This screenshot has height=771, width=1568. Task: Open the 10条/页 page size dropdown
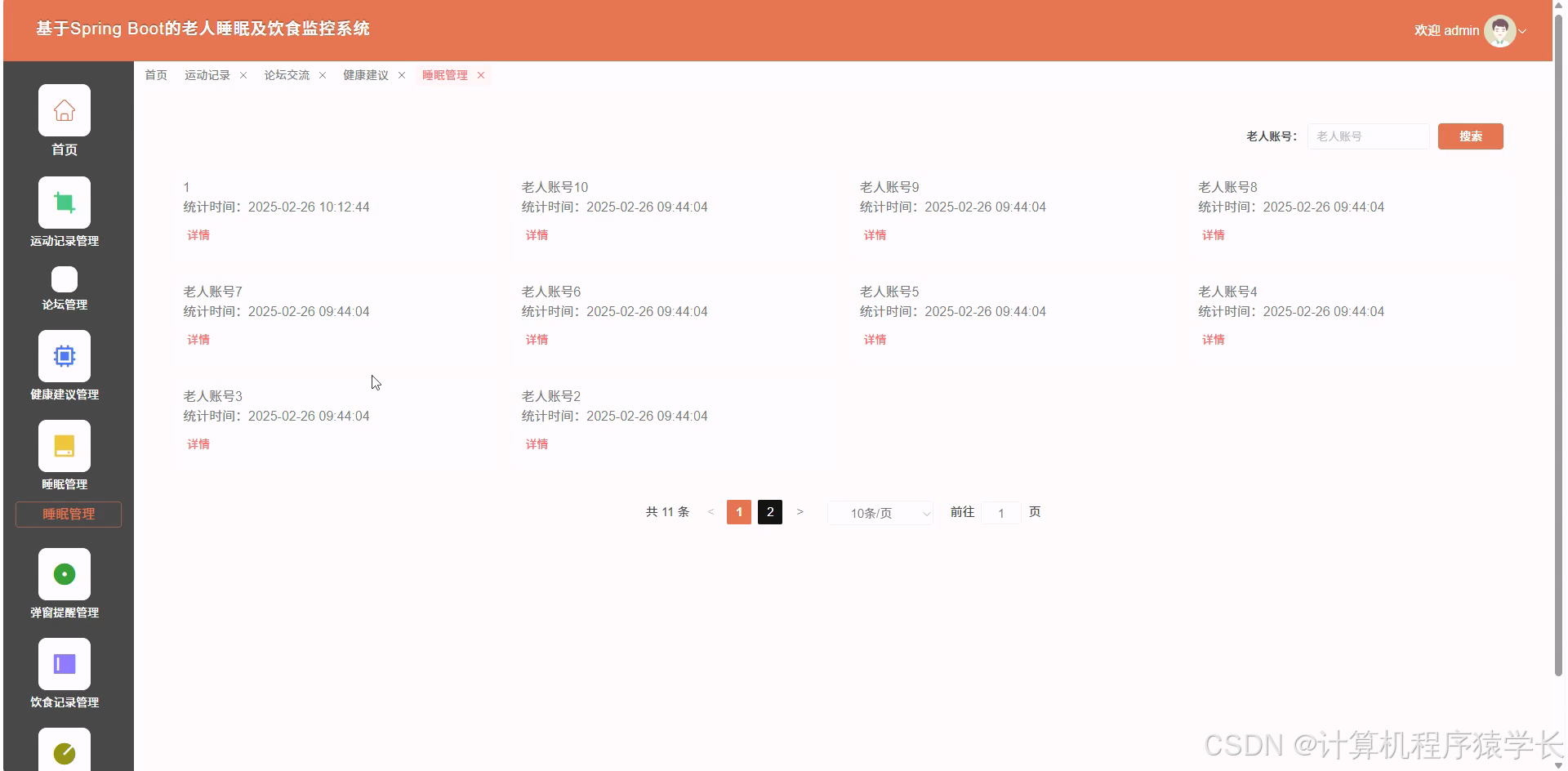[x=880, y=513]
